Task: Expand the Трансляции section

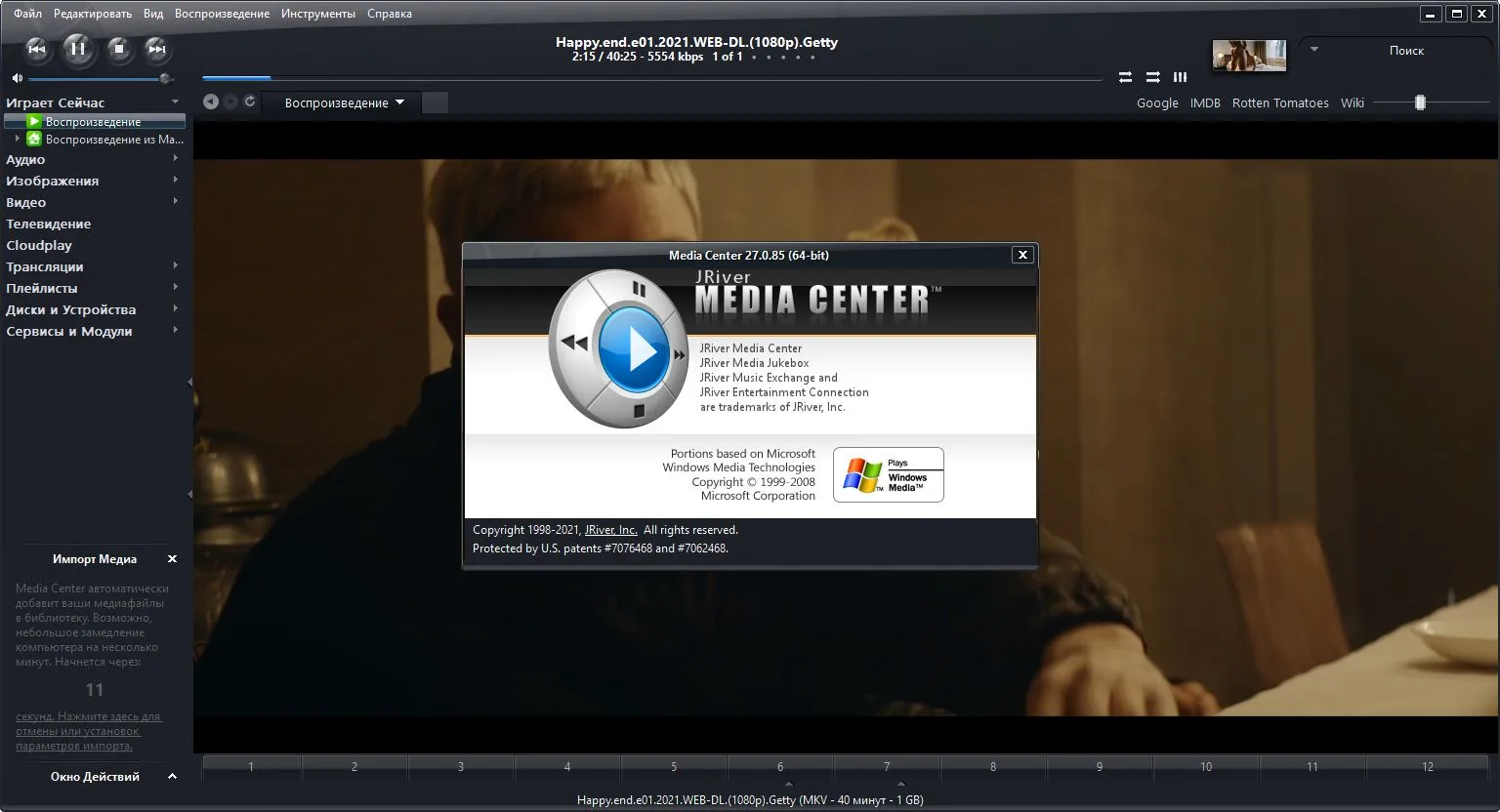Action: 176,265
